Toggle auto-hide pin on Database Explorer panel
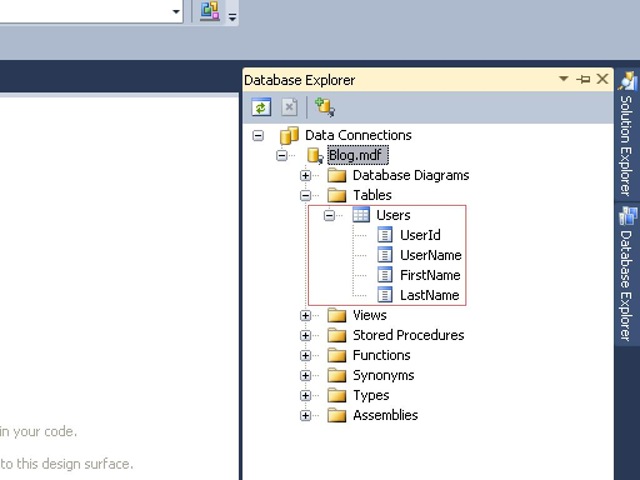Image resolution: width=640 pixels, height=480 pixels. pos(583,79)
